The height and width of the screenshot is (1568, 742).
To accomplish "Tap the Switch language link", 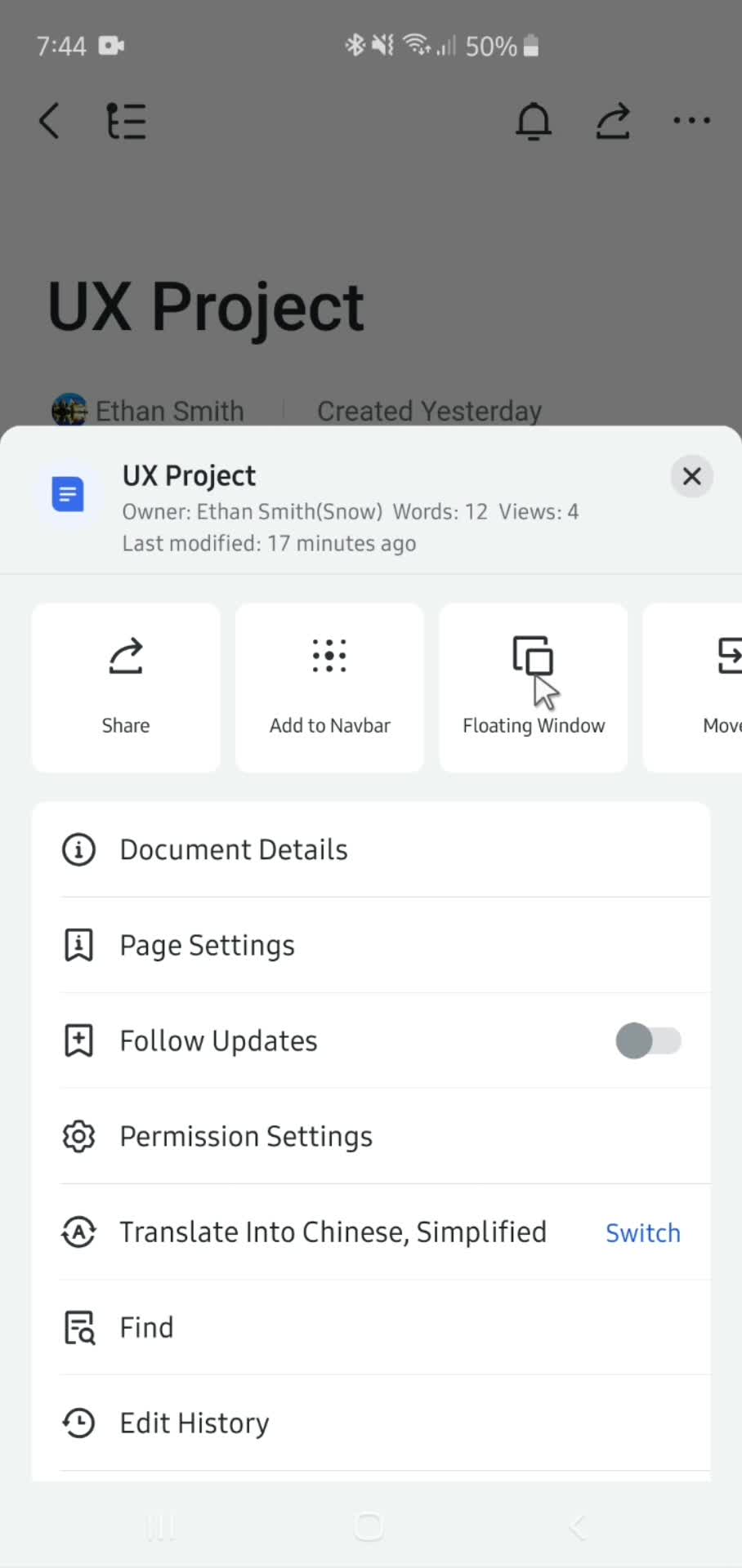I will [643, 1232].
